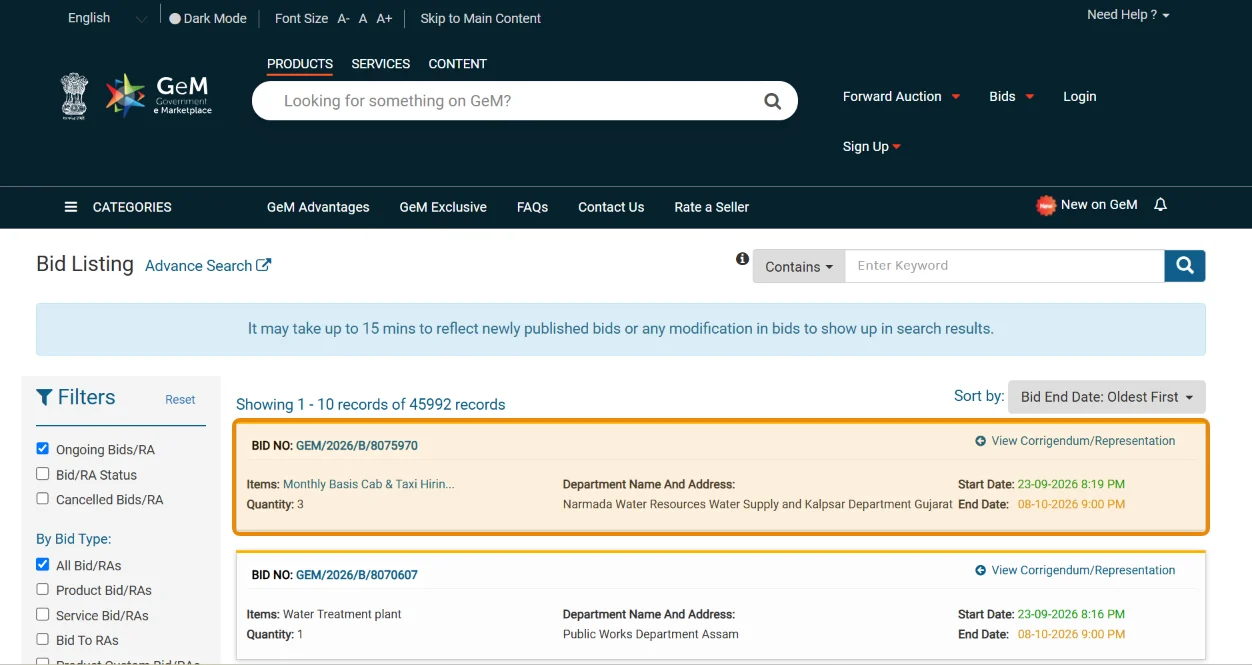This screenshot has height=665, width=1252.
Task: Click the GeM product search field
Action: [x=510, y=101]
